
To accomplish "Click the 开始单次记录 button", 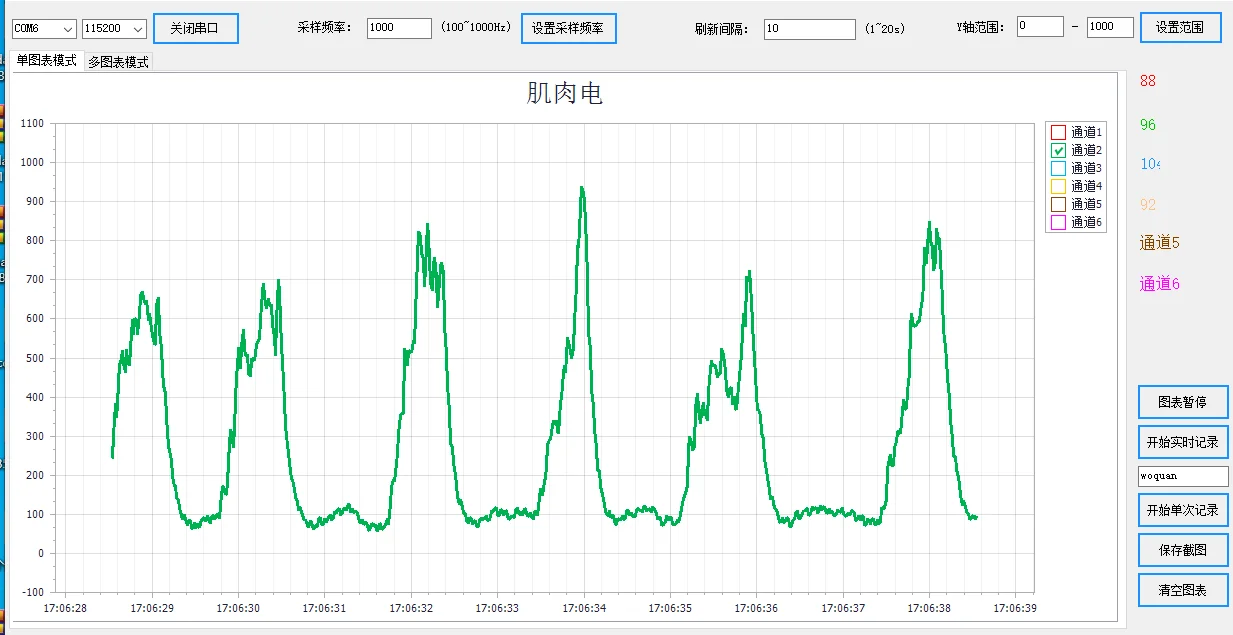I will pyautogui.click(x=1183, y=510).
